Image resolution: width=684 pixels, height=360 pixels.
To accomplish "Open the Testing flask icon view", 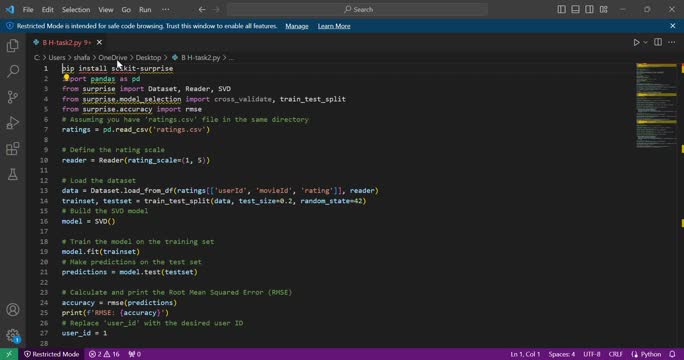I will tap(13, 175).
